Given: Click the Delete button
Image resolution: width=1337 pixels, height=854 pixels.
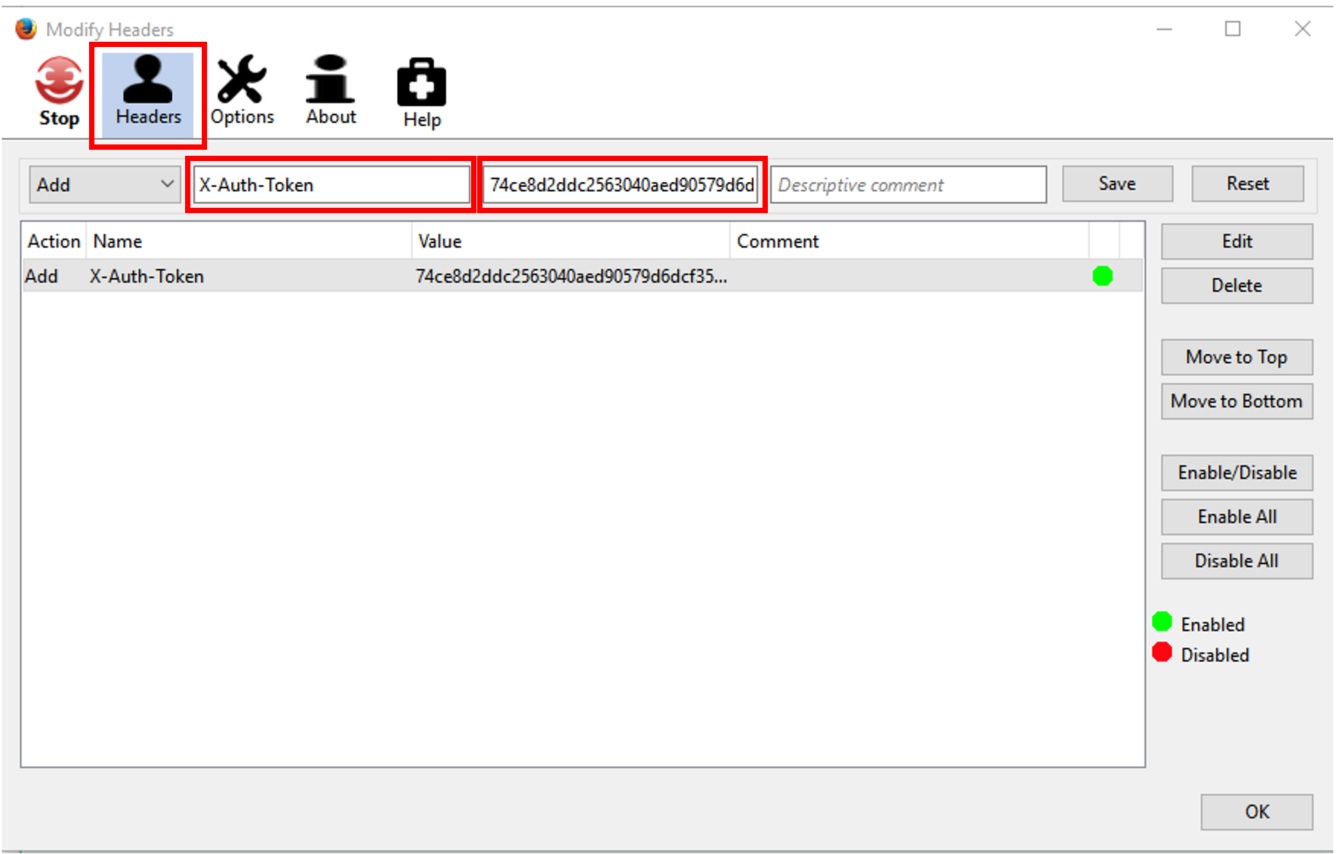Looking at the screenshot, I should (1236, 285).
